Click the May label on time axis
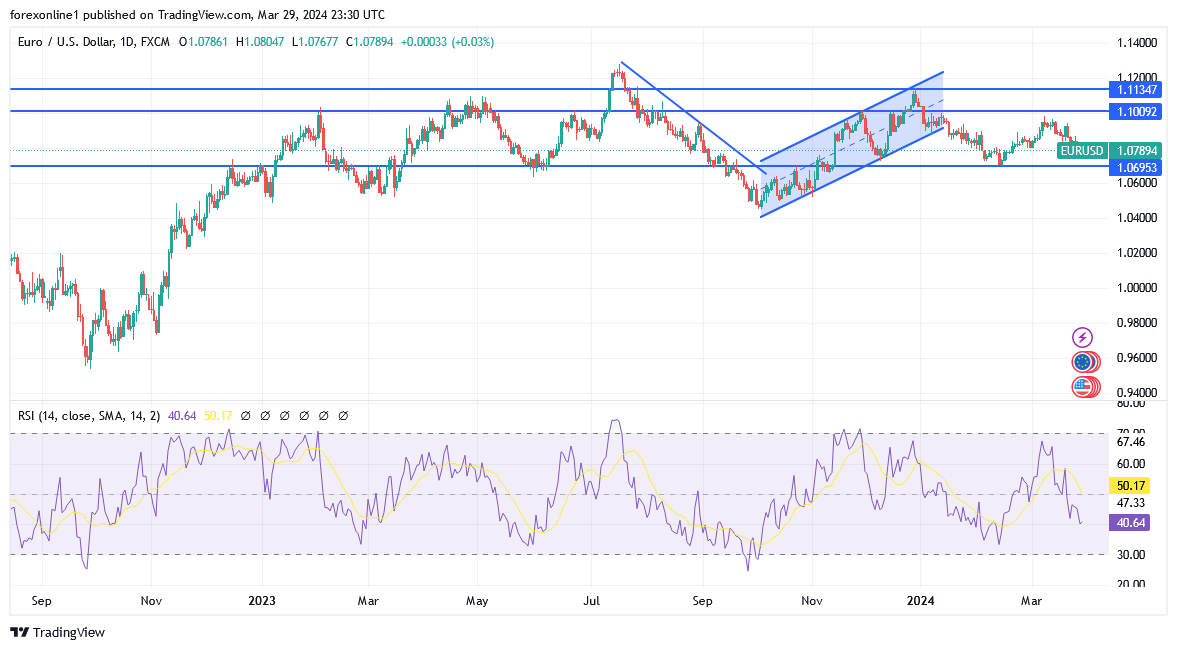1177x650 pixels. 477,600
